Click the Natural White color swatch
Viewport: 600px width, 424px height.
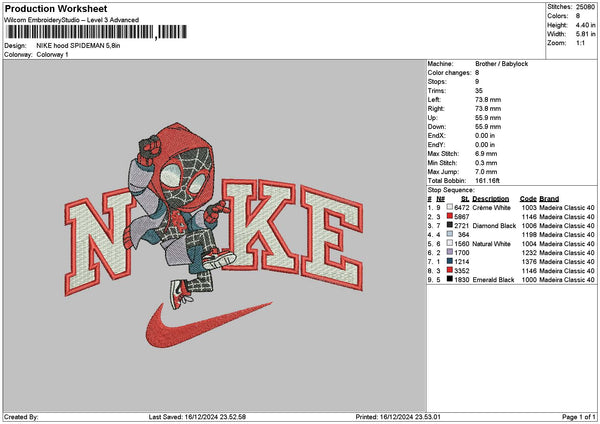click(x=450, y=243)
